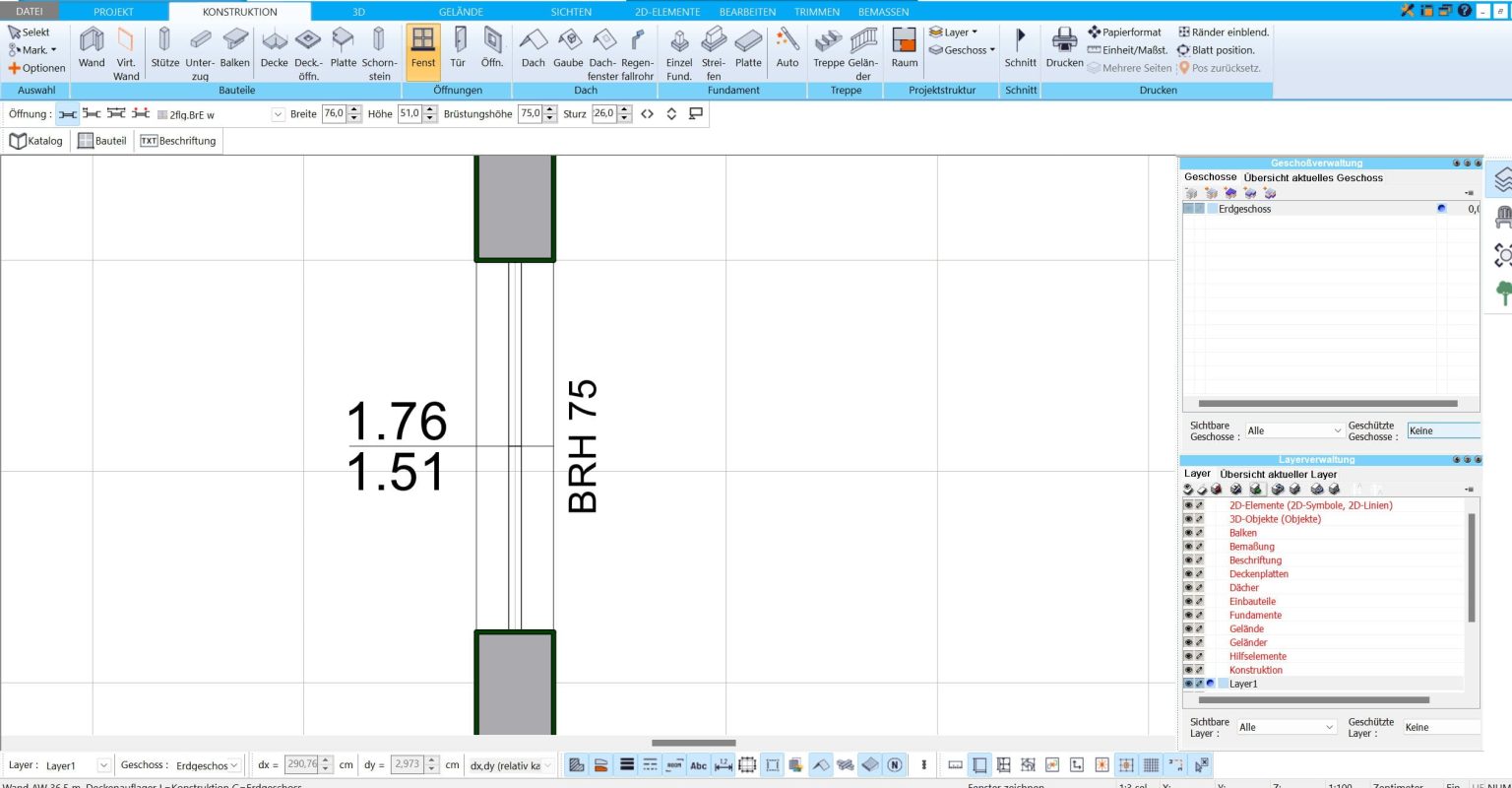Click Blatt position. option
Image resolution: width=1512 pixels, height=788 pixels.
click(x=1216, y=50)
